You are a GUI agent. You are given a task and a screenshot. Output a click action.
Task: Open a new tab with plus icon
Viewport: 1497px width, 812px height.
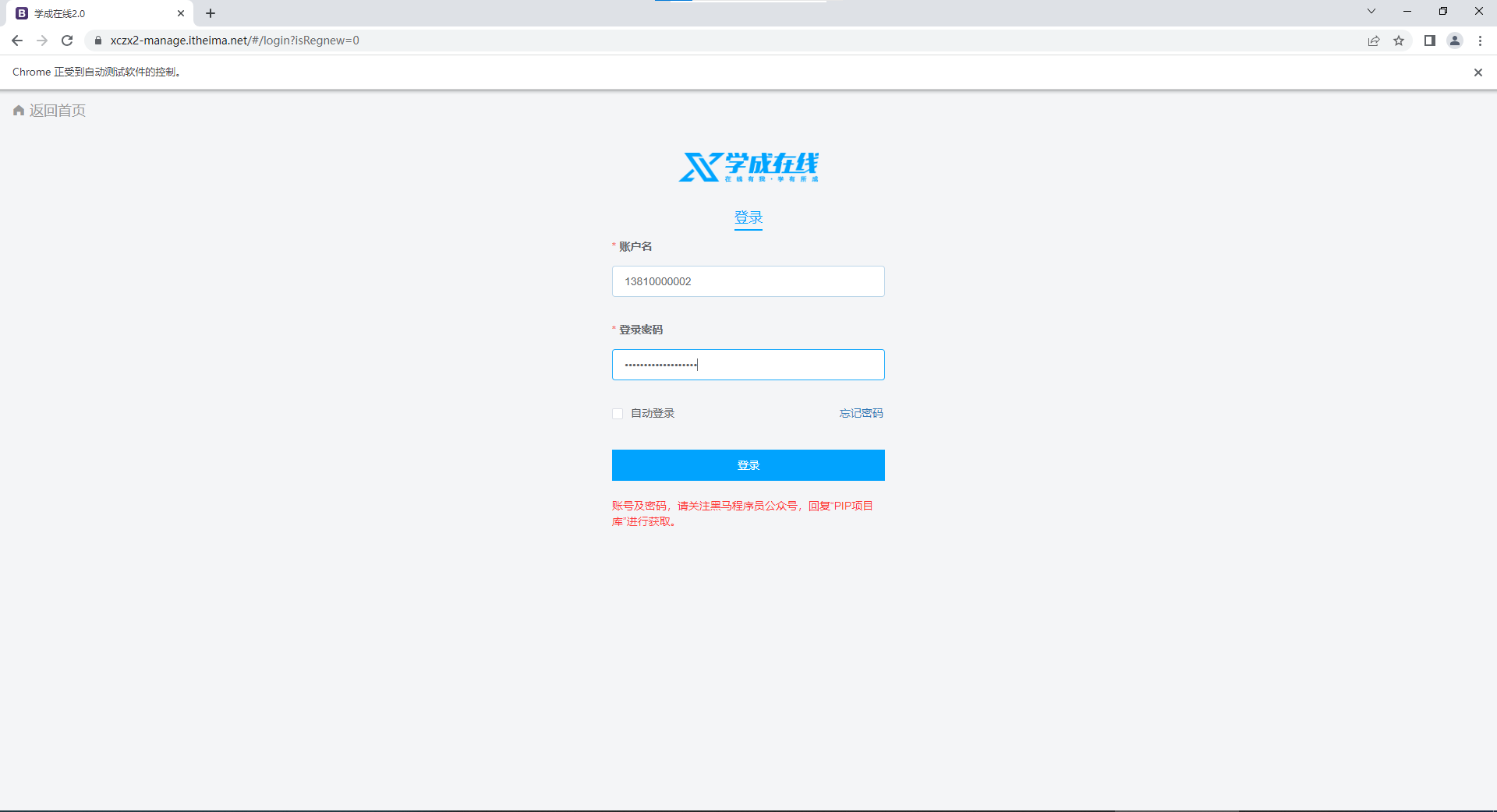coord(211,13)
